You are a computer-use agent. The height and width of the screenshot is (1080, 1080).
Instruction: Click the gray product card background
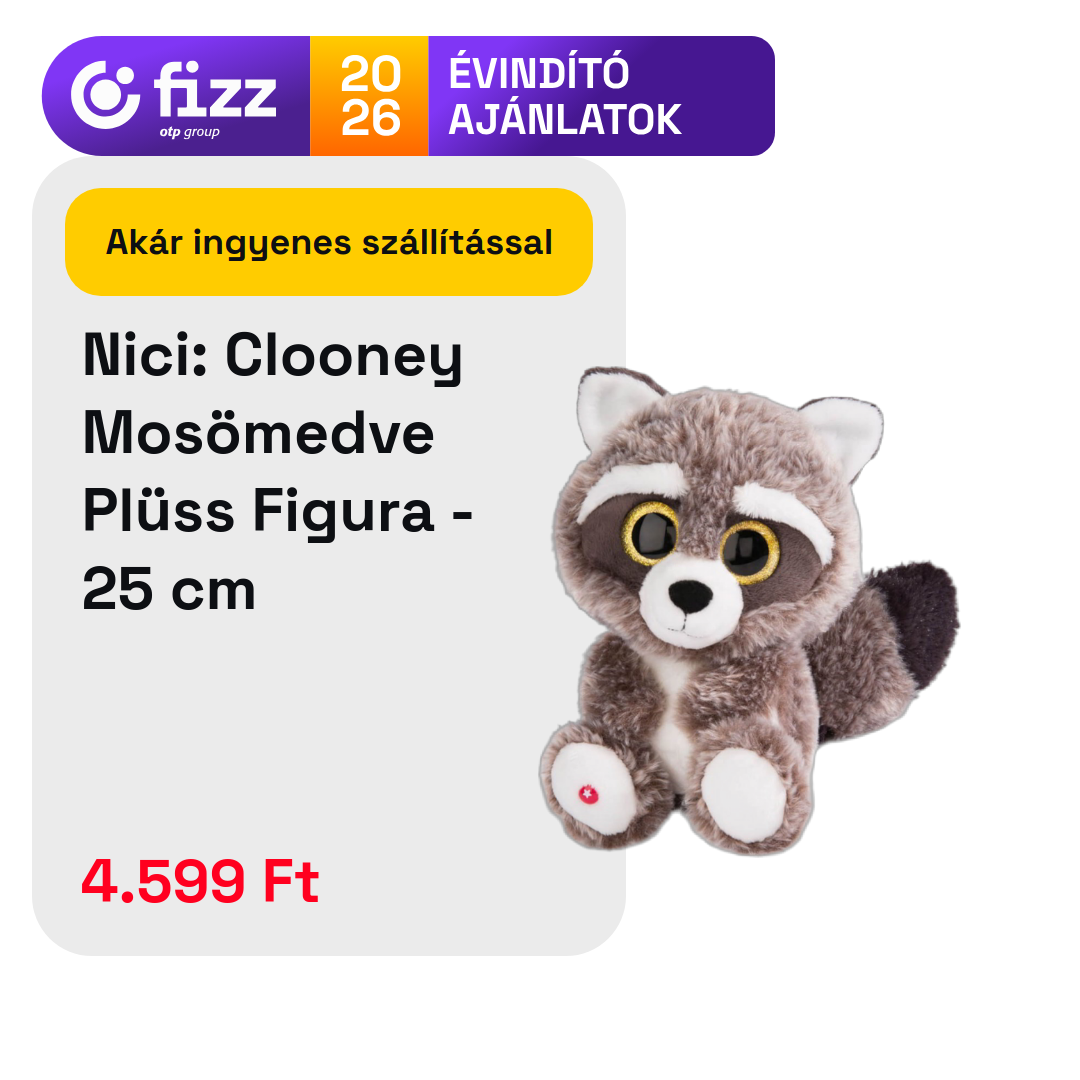pyautogui.click(x=329, y=723)
